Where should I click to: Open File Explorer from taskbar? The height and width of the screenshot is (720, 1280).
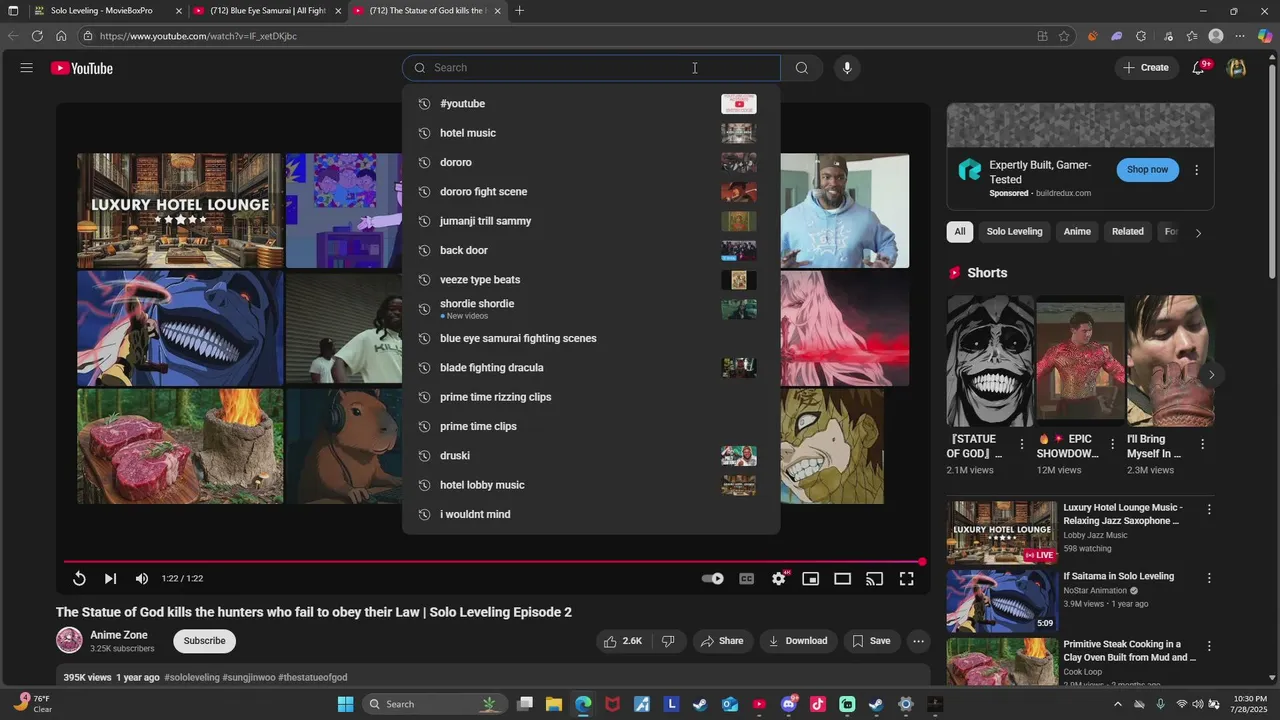554,704
